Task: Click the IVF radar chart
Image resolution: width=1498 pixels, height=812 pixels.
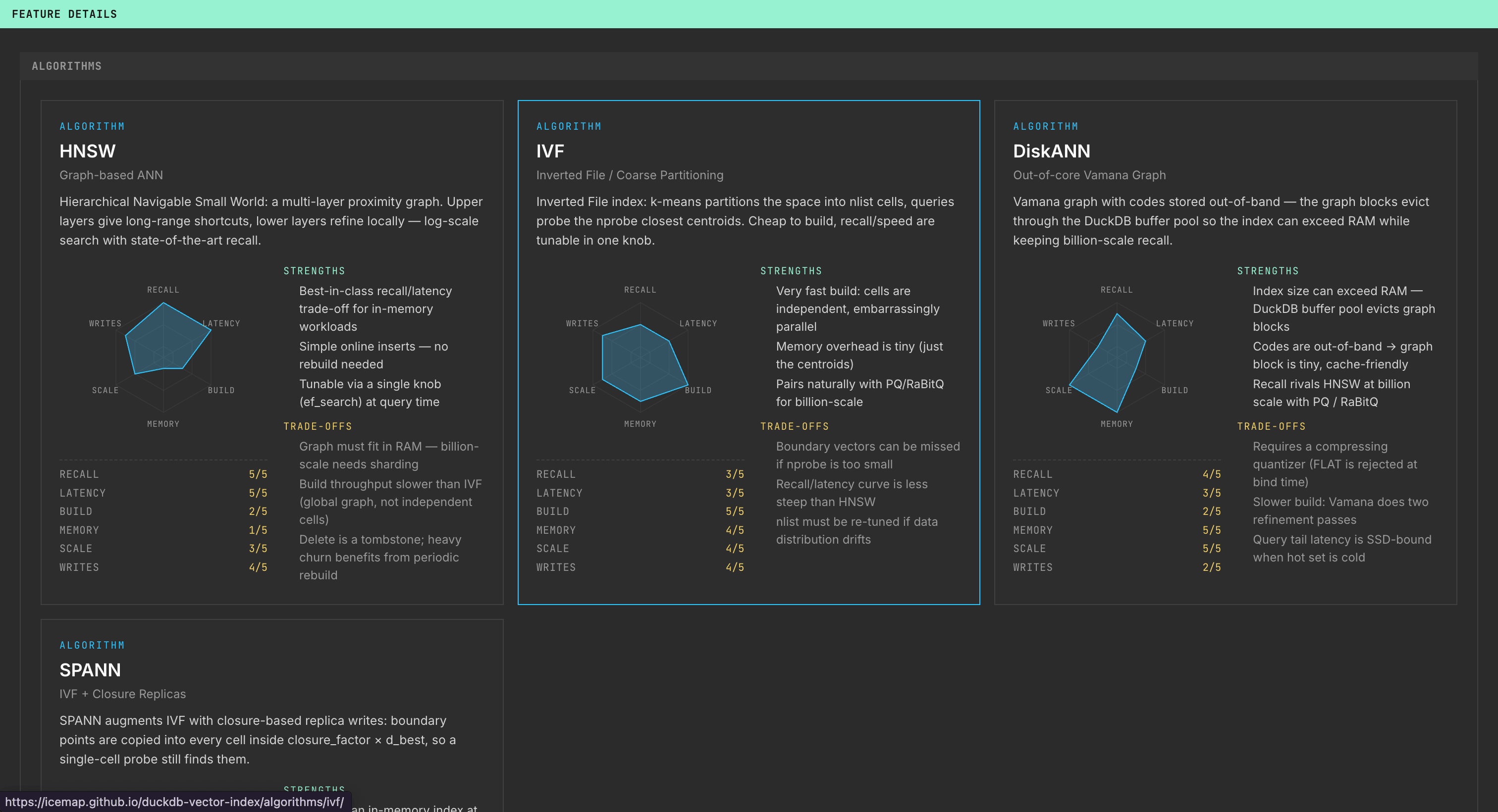Action: coord(640,356)
